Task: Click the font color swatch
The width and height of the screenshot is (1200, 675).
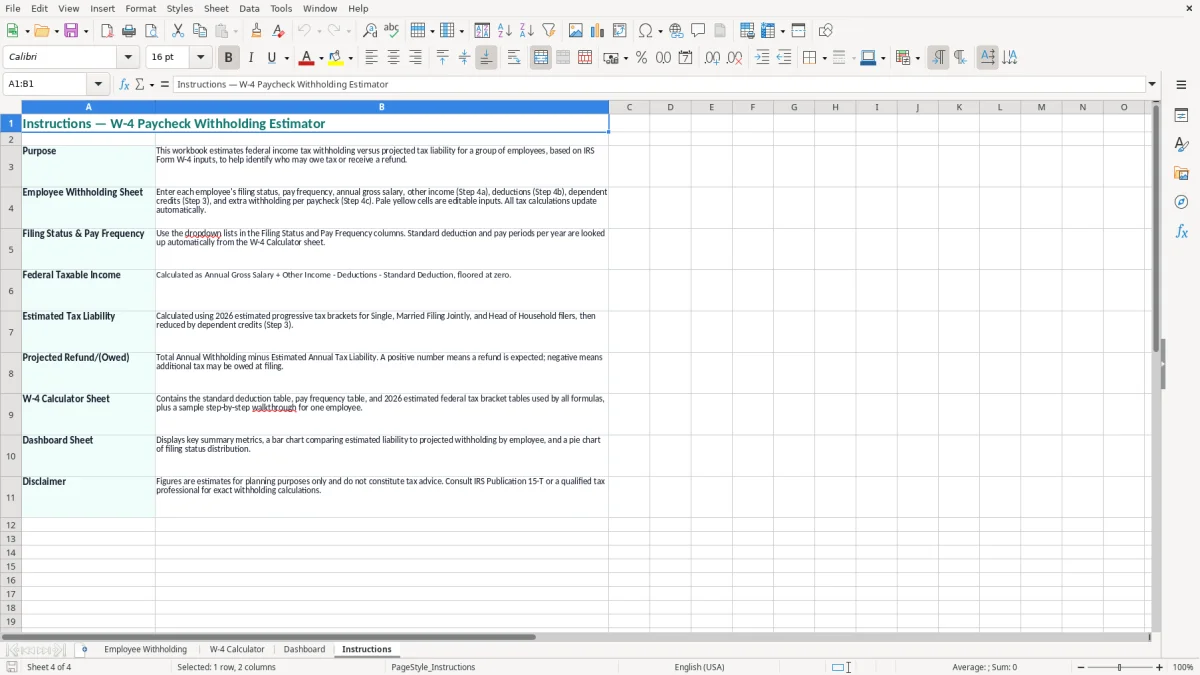Action: (307, 58)
